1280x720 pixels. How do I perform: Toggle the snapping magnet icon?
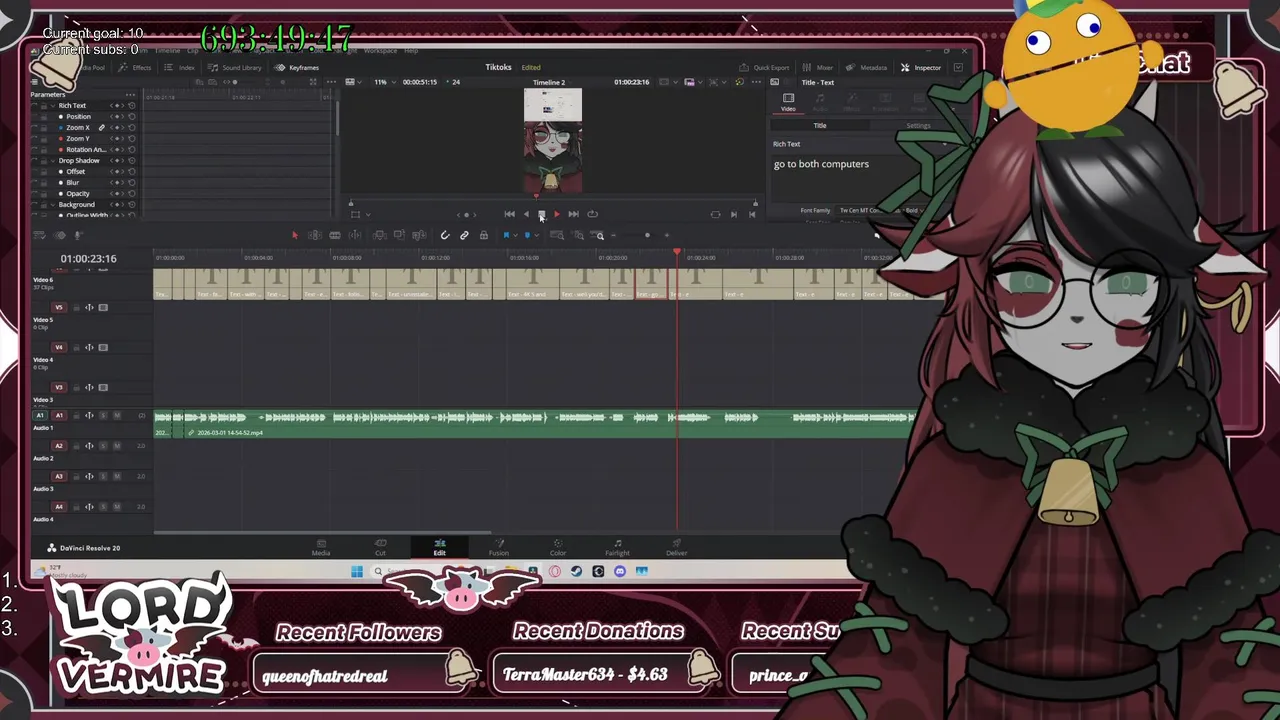(445, 235)
